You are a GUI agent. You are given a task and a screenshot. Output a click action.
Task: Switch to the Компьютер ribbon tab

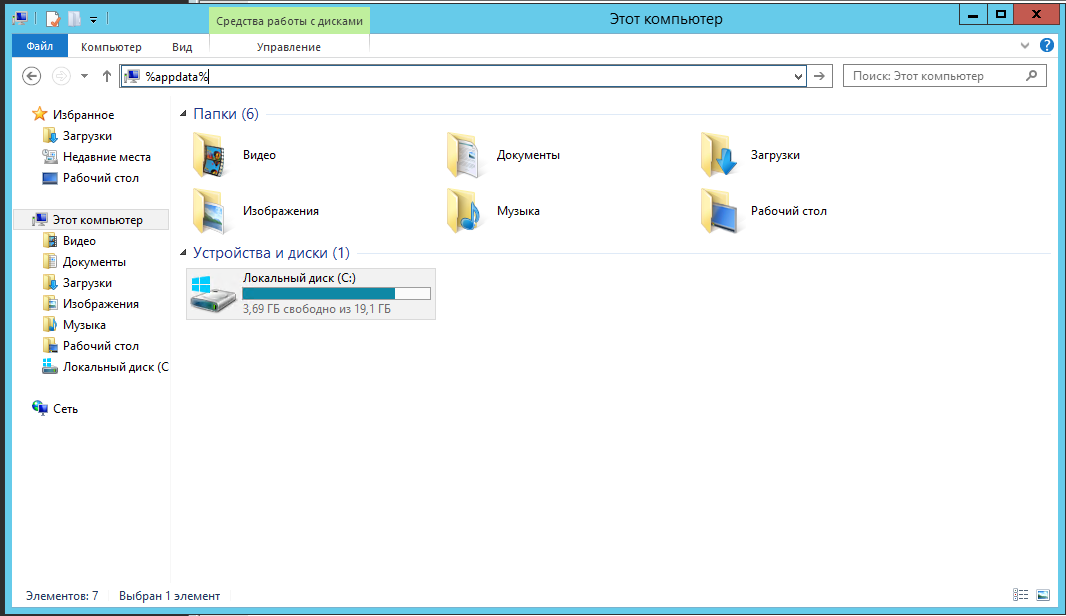[111, 47]
